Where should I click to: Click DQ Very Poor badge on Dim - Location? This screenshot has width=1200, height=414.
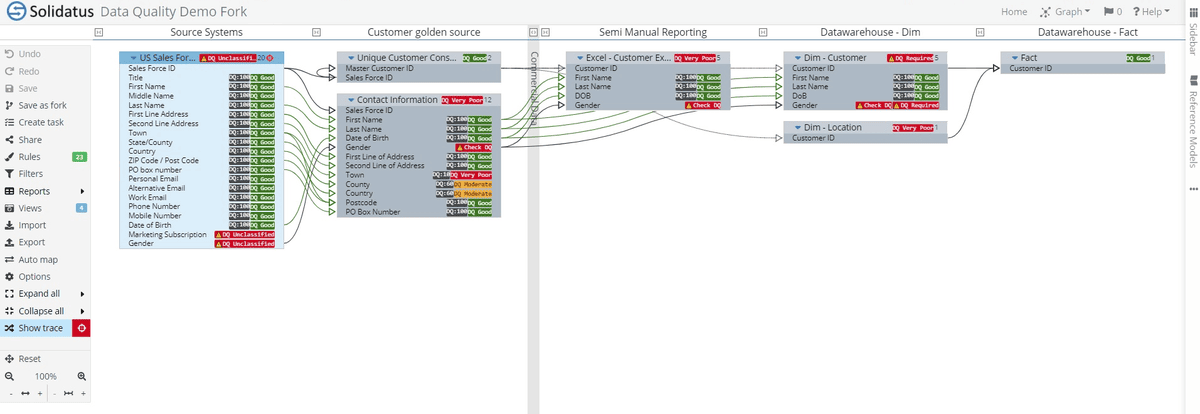coord(912,128)
